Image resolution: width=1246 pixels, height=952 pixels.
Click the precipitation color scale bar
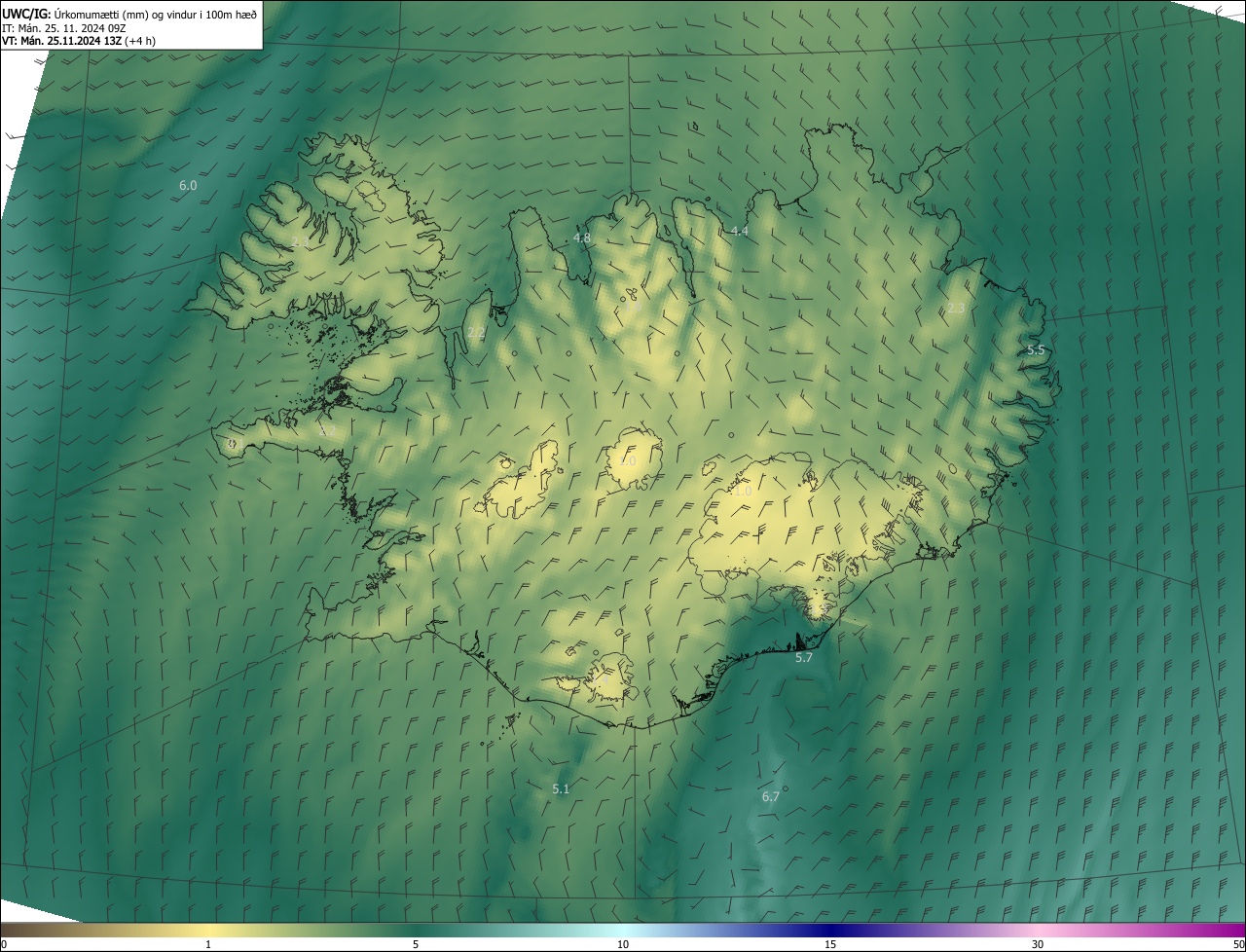623,930
